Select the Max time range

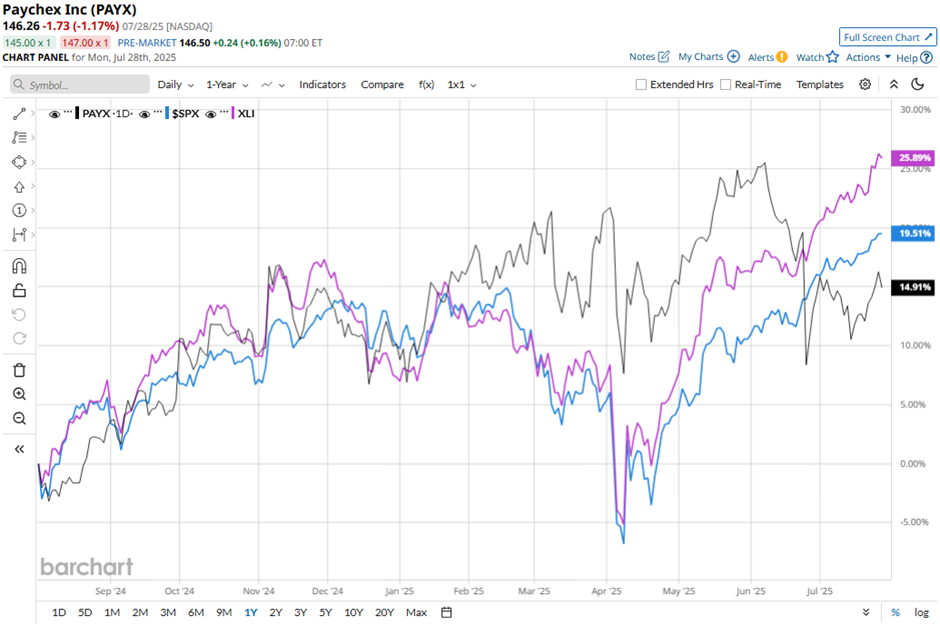(416, 612)
